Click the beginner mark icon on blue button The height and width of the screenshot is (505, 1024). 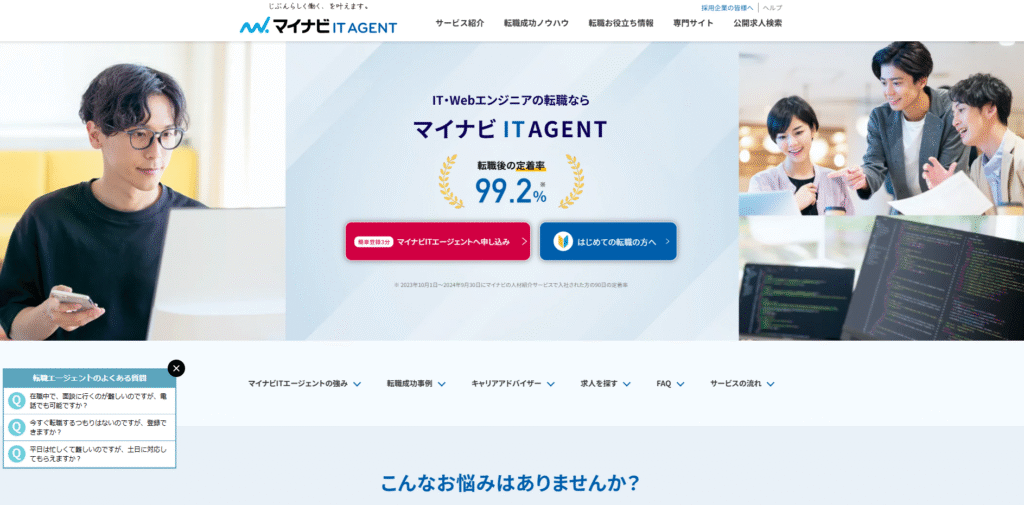(x=562, y=241)
